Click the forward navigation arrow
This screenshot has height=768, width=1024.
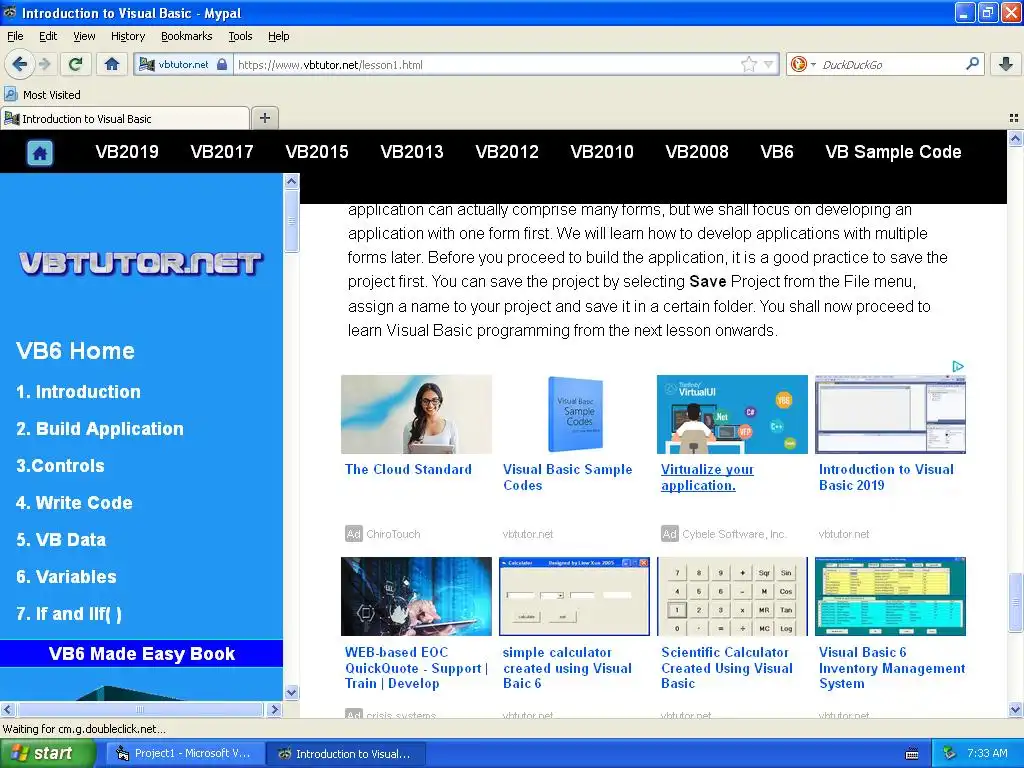pyautogui.click(x=45, y=64)
